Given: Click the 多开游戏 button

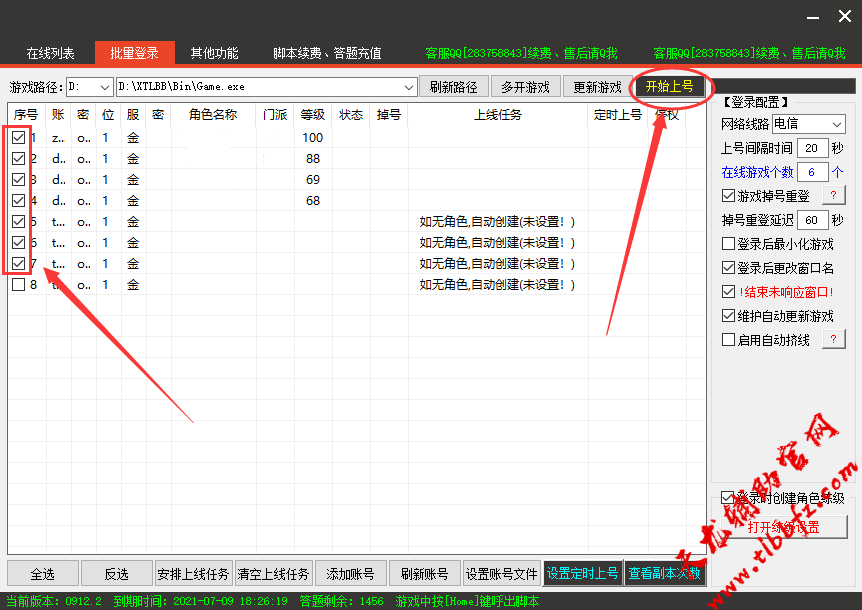Looking at the screenshot, I should pos(526,87).
